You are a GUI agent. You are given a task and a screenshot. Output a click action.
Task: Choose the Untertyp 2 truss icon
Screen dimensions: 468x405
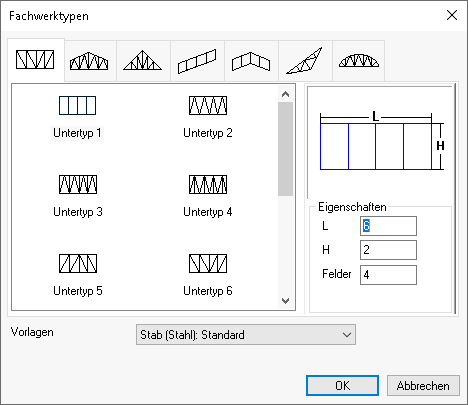(x=208, y=106)
